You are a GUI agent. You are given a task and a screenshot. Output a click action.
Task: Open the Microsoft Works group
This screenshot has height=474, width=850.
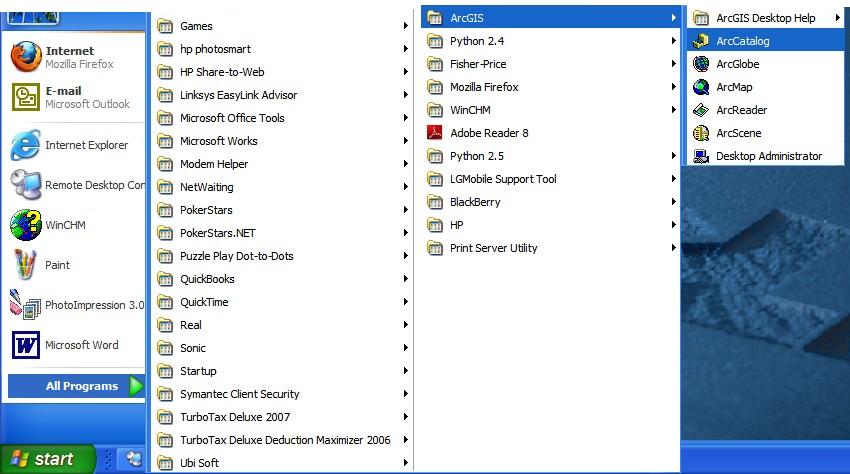(x=282, y=141)
